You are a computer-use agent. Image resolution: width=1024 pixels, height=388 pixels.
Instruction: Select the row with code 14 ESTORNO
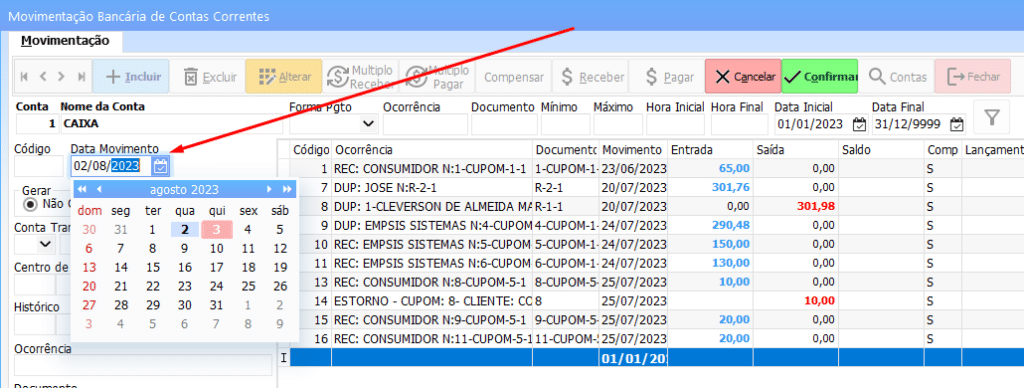tap(656, 301)
